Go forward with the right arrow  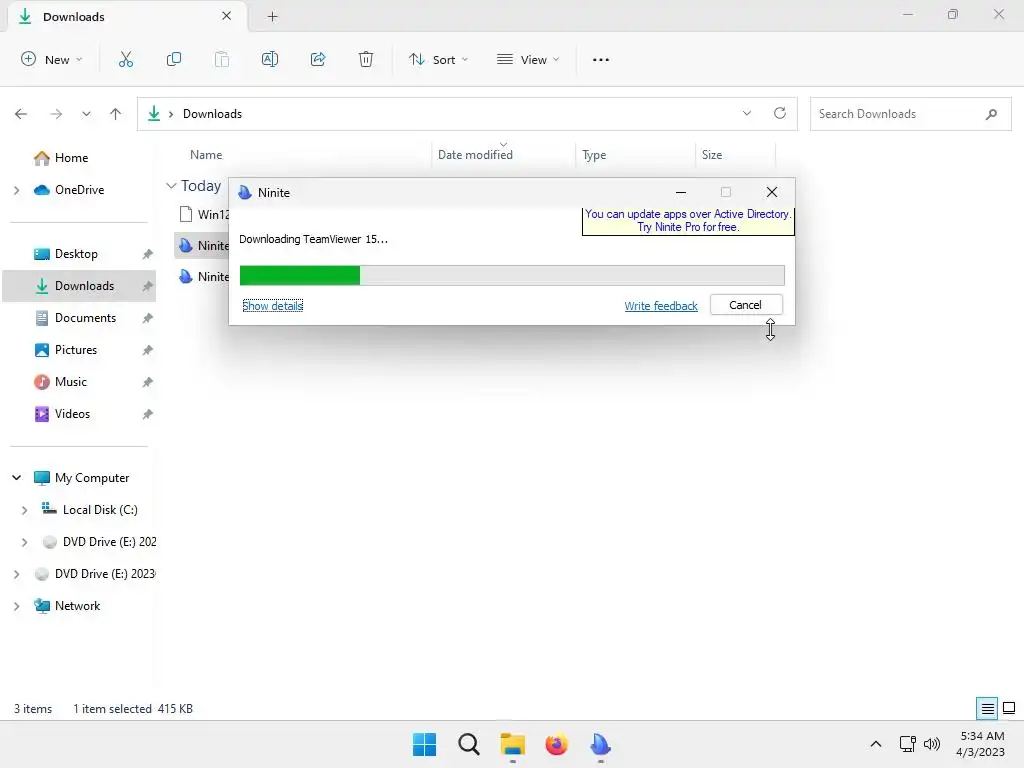(56, 114)
